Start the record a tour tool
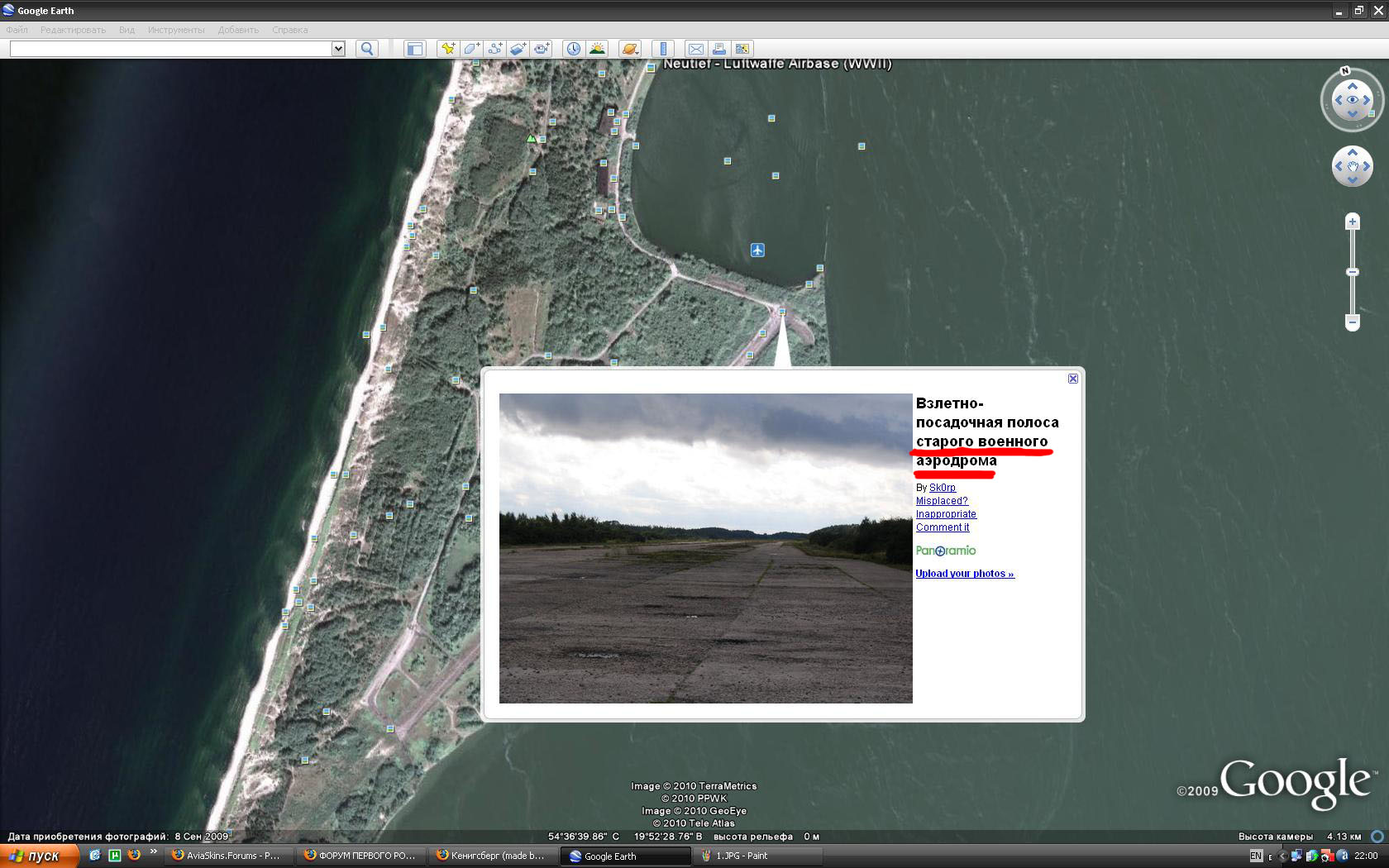 click(x=542, y=49)
